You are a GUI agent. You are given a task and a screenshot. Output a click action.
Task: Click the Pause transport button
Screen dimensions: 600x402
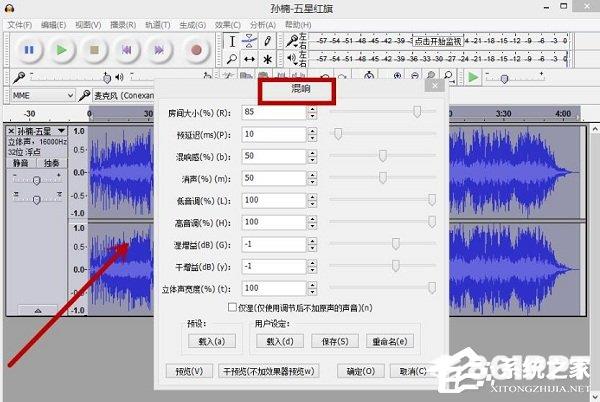[x=29, y=50]
